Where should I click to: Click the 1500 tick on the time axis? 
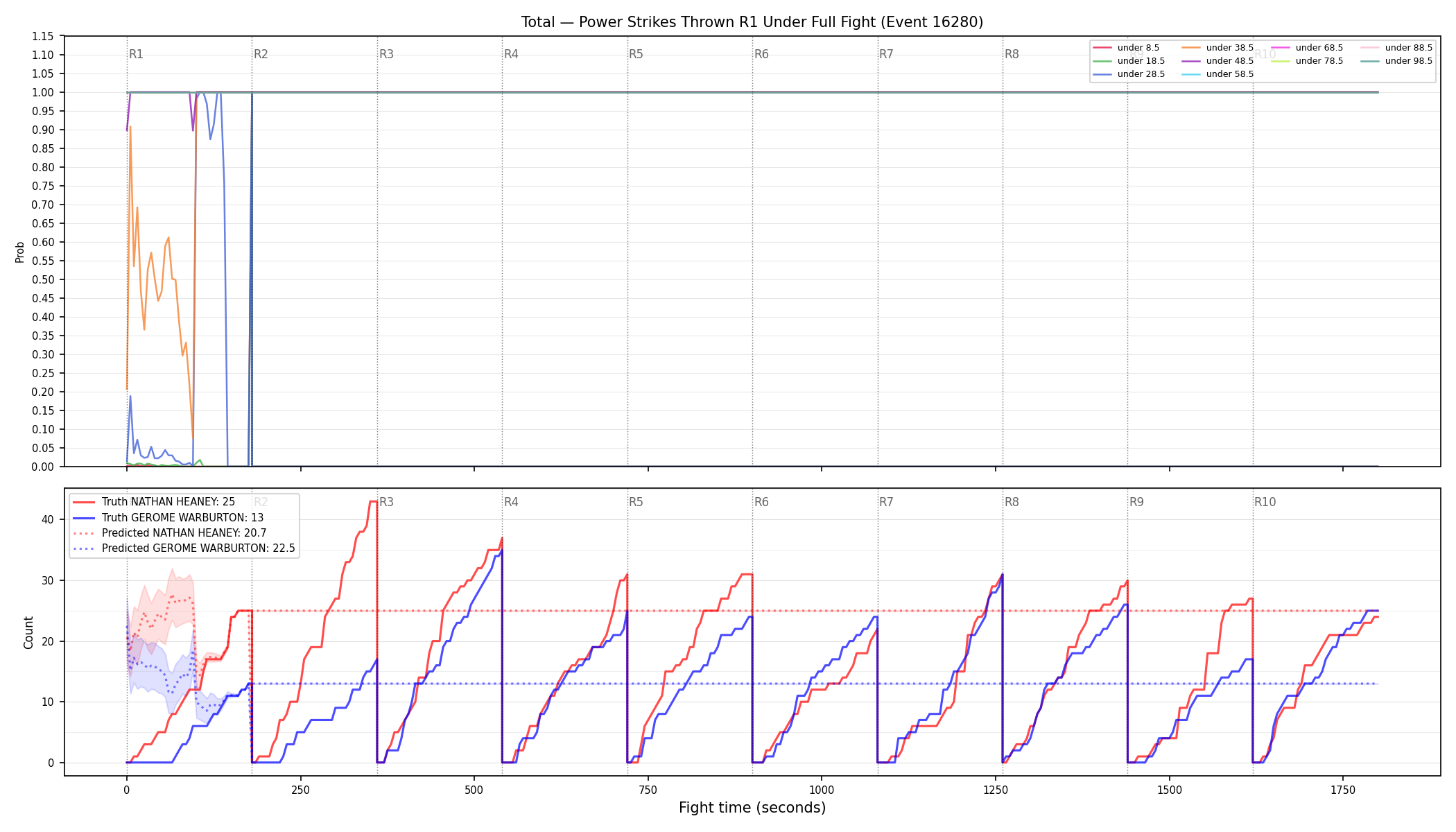1170,790
